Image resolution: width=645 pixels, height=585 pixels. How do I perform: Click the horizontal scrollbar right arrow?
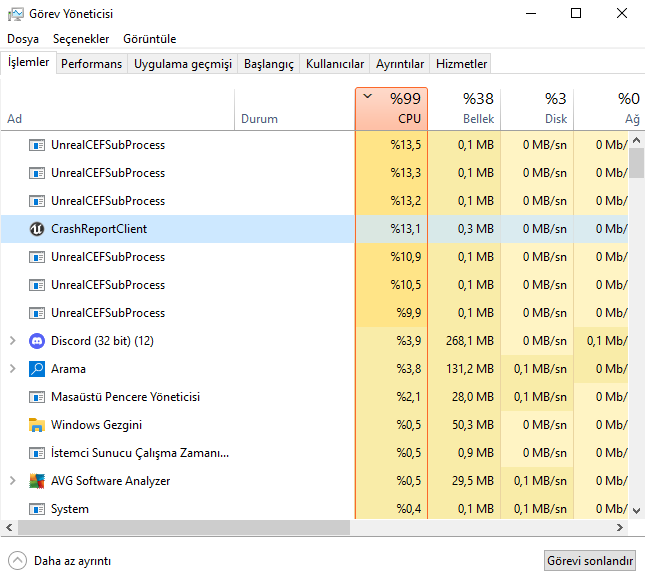tap(619, 527)
